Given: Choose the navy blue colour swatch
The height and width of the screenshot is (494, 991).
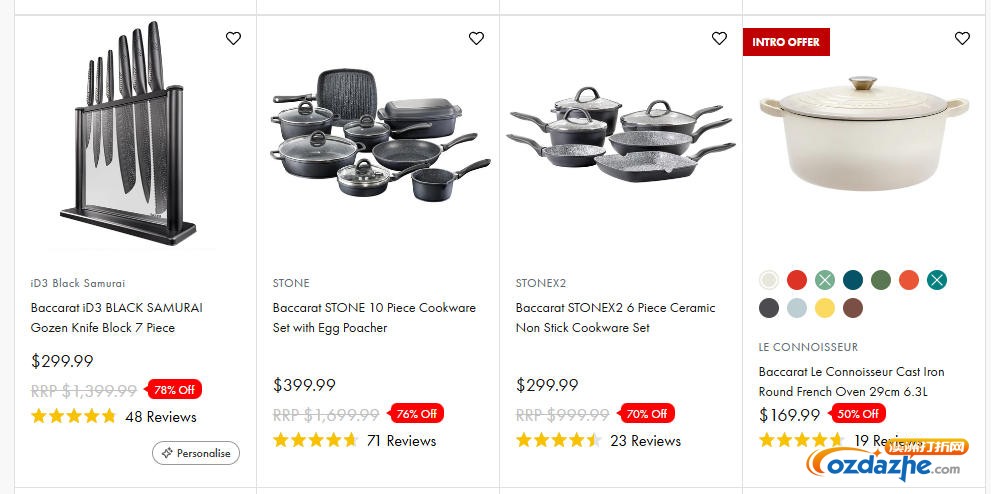Looking at the screenshot, I should pyautogui.click(x=852, y=280).
